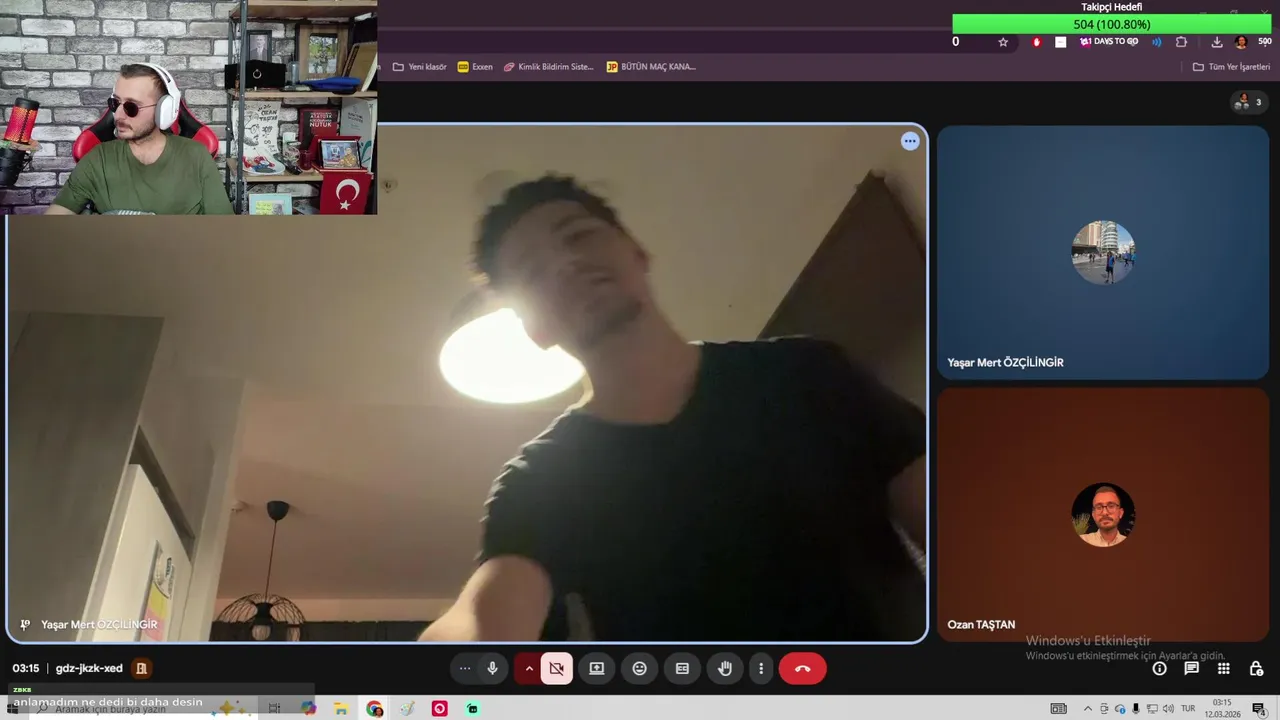Click the blue sound-wave extension icon

pos(1157,42)
